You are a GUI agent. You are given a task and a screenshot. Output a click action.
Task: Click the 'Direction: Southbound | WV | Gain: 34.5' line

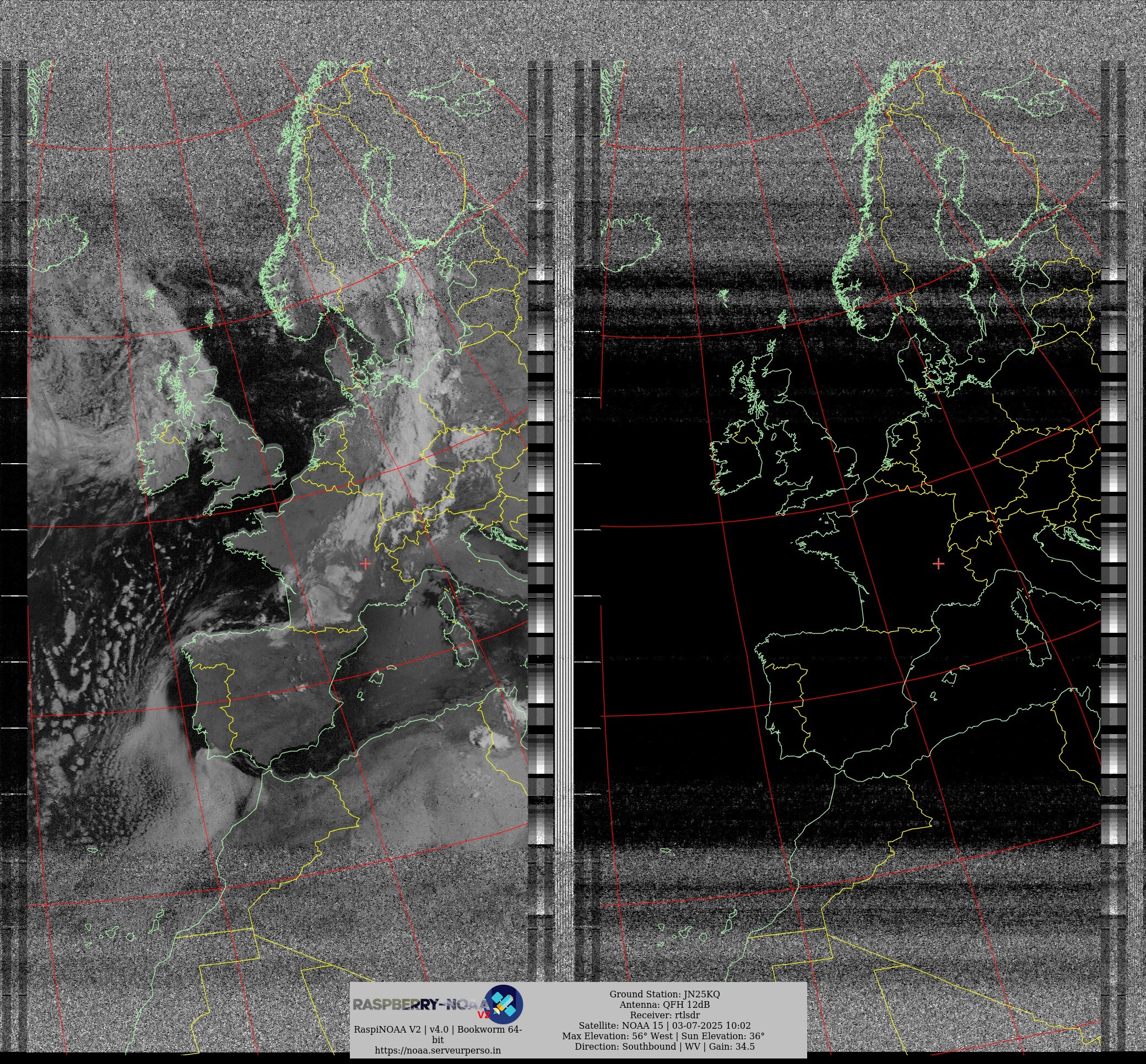(x=664, y=1046)
